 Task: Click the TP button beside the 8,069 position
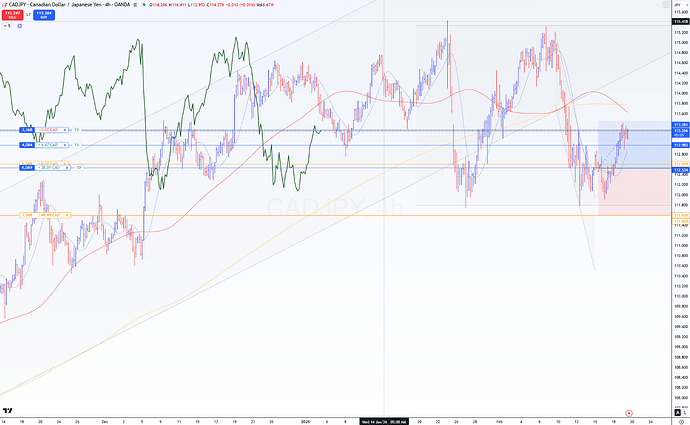tap(79, 168)
